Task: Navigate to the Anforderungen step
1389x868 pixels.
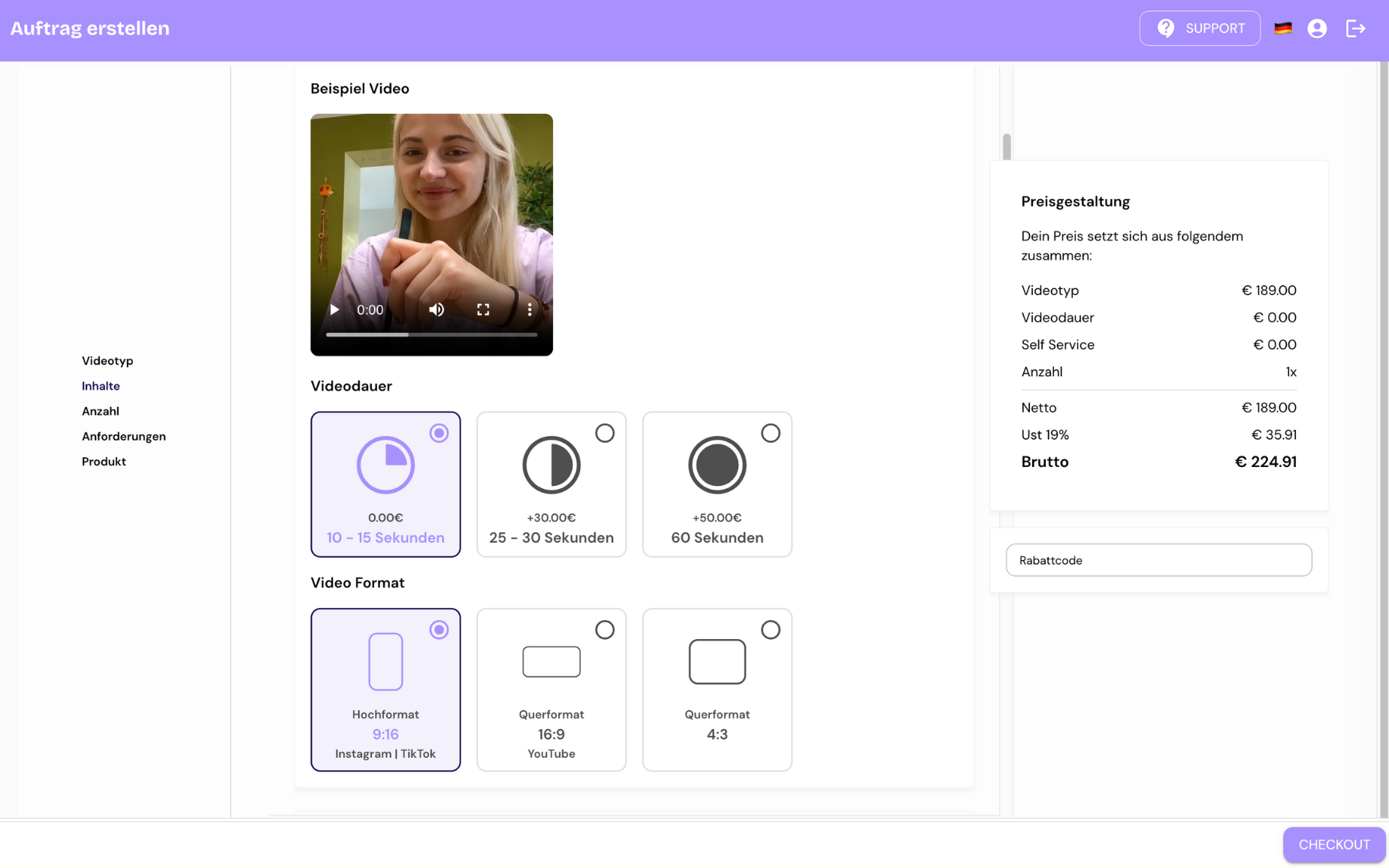Action: pos(123,436)
